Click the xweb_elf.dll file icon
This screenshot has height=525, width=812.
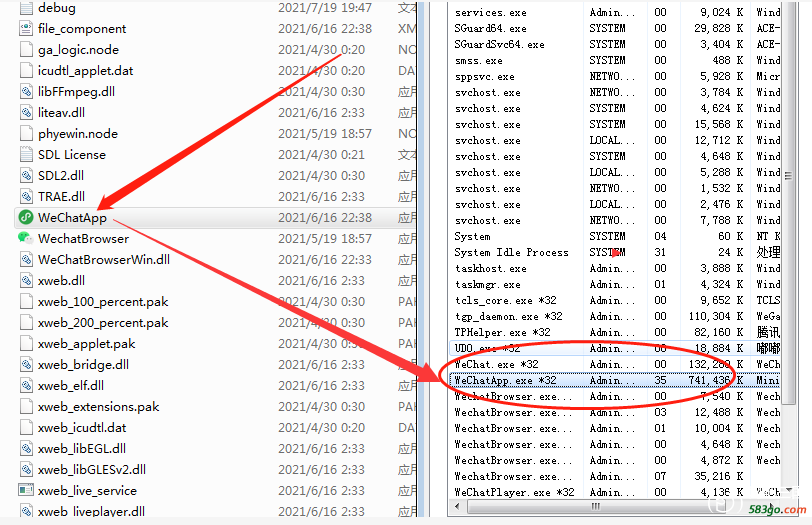click(26, 385)
